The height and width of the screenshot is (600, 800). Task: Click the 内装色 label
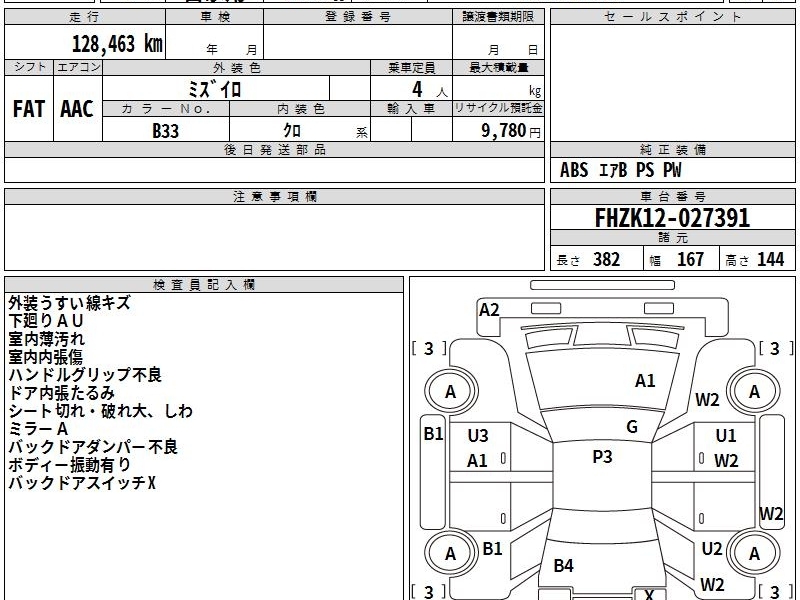300,109
